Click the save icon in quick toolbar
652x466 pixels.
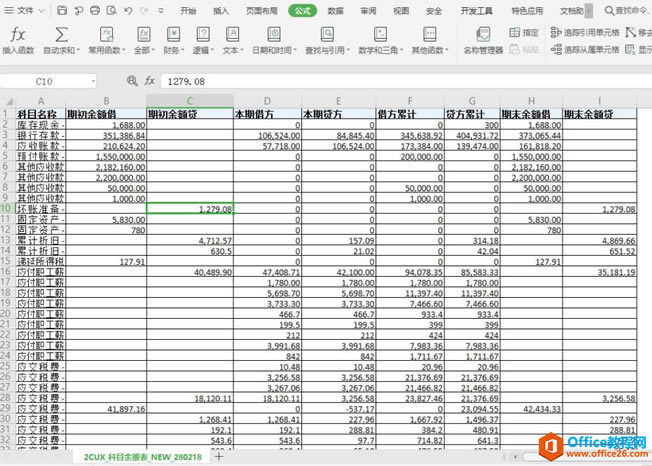[x=62, y=10]
